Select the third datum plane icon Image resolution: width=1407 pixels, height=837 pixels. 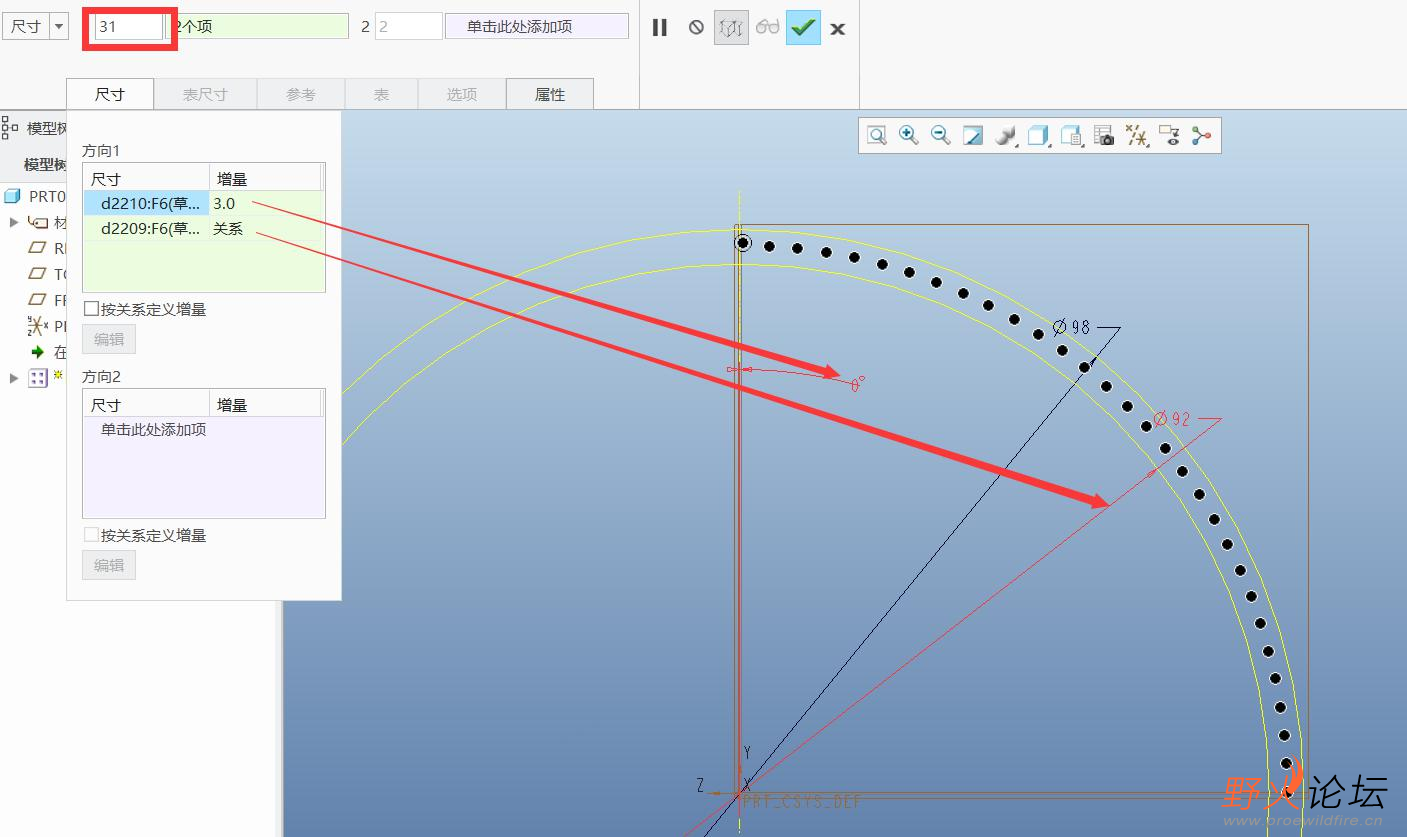(38, 300)
